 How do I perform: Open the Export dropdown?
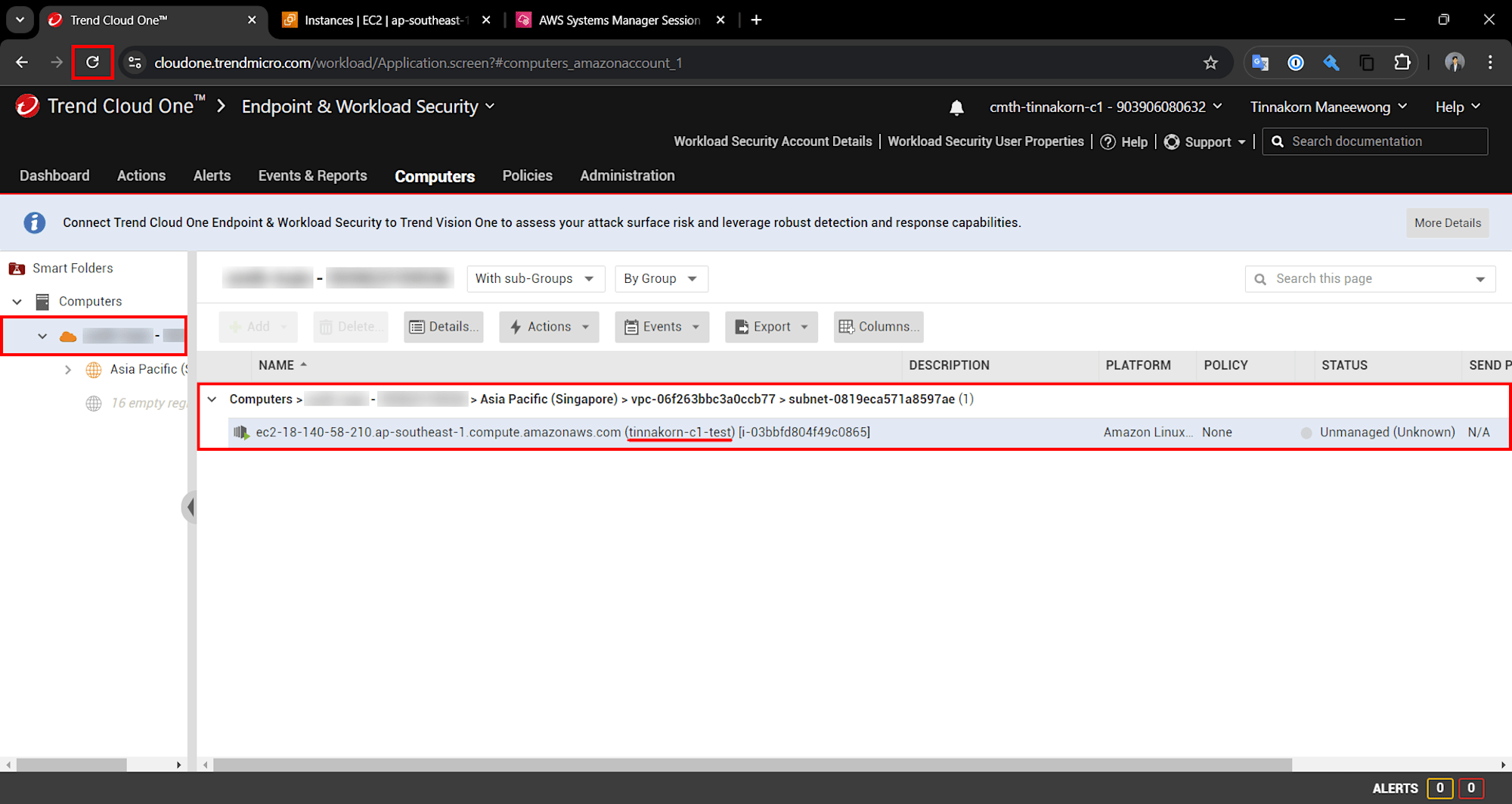[771, 327]
